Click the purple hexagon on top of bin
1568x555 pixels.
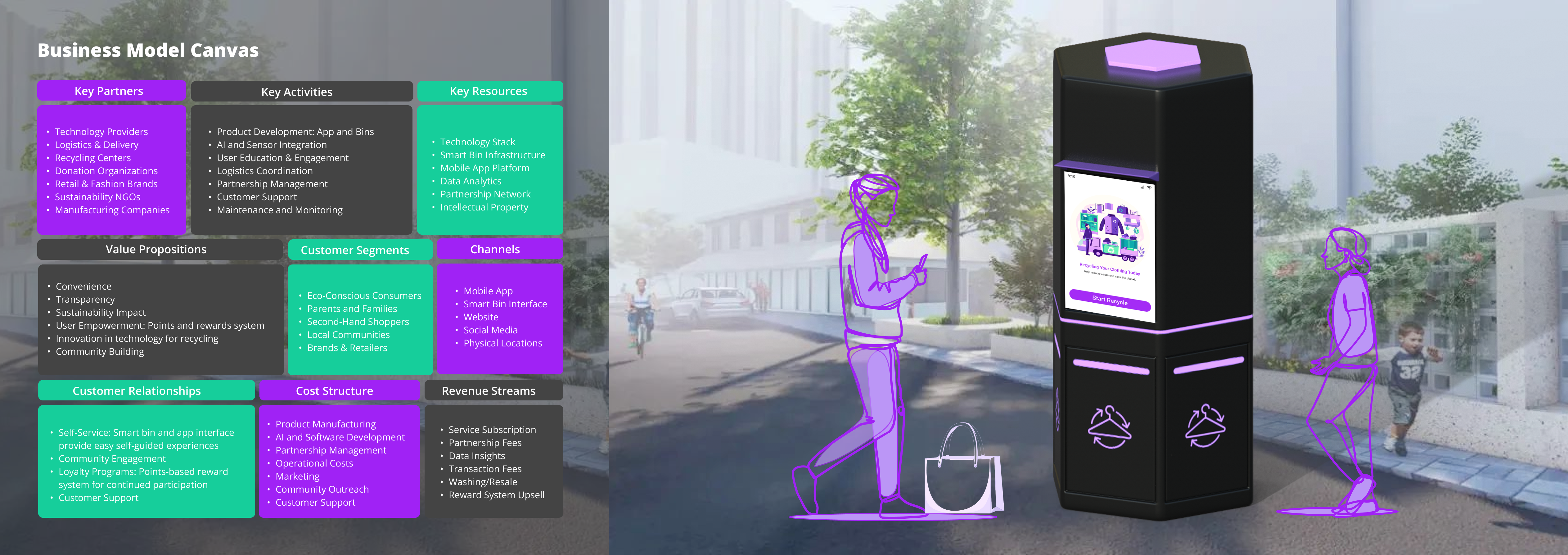(1152, 55)
